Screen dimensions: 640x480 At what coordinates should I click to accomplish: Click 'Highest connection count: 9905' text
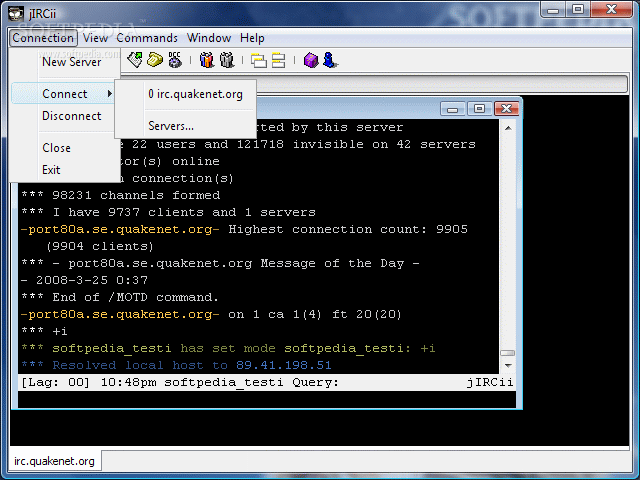click(x=348, y=229)
